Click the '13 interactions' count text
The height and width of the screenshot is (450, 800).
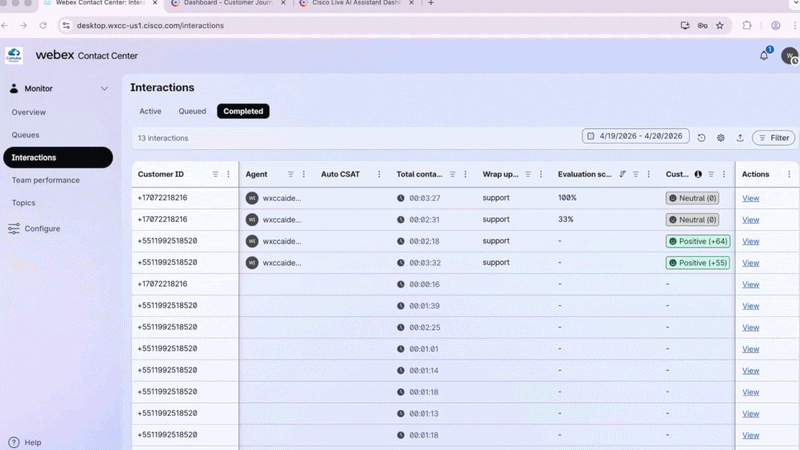[x=163, y=138]
